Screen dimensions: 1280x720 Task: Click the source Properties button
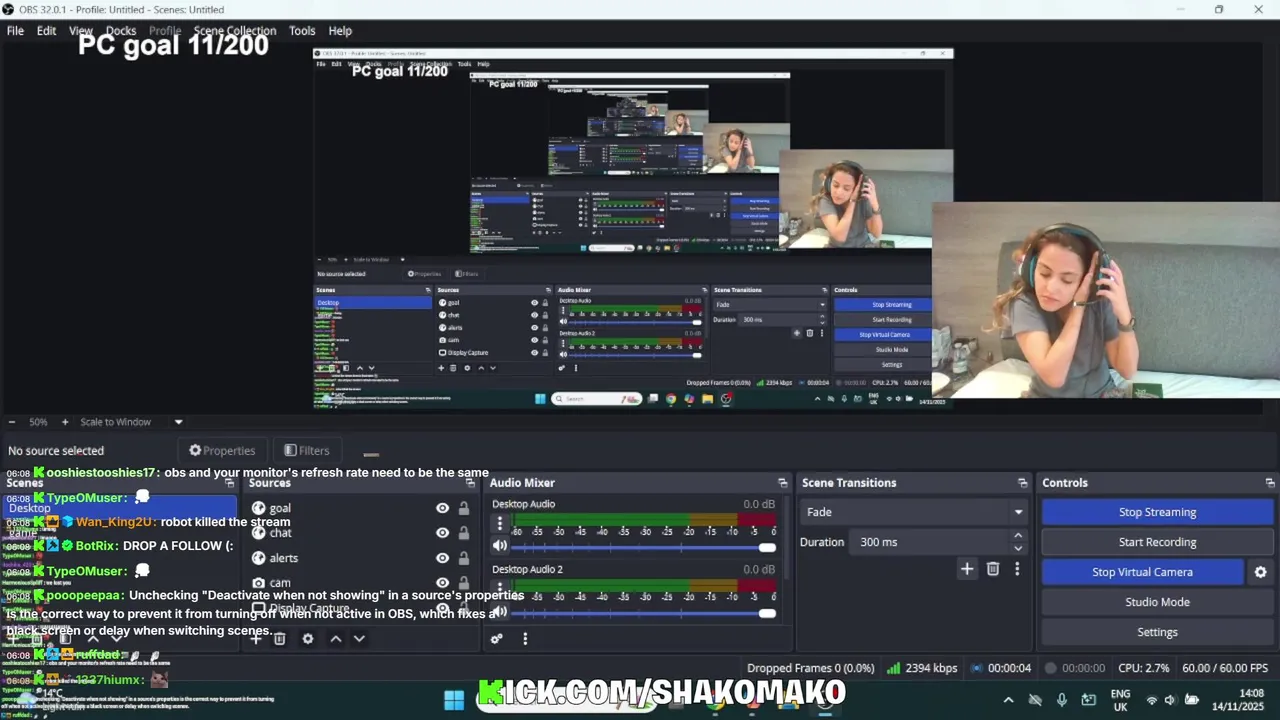click(x=222, y=450)
